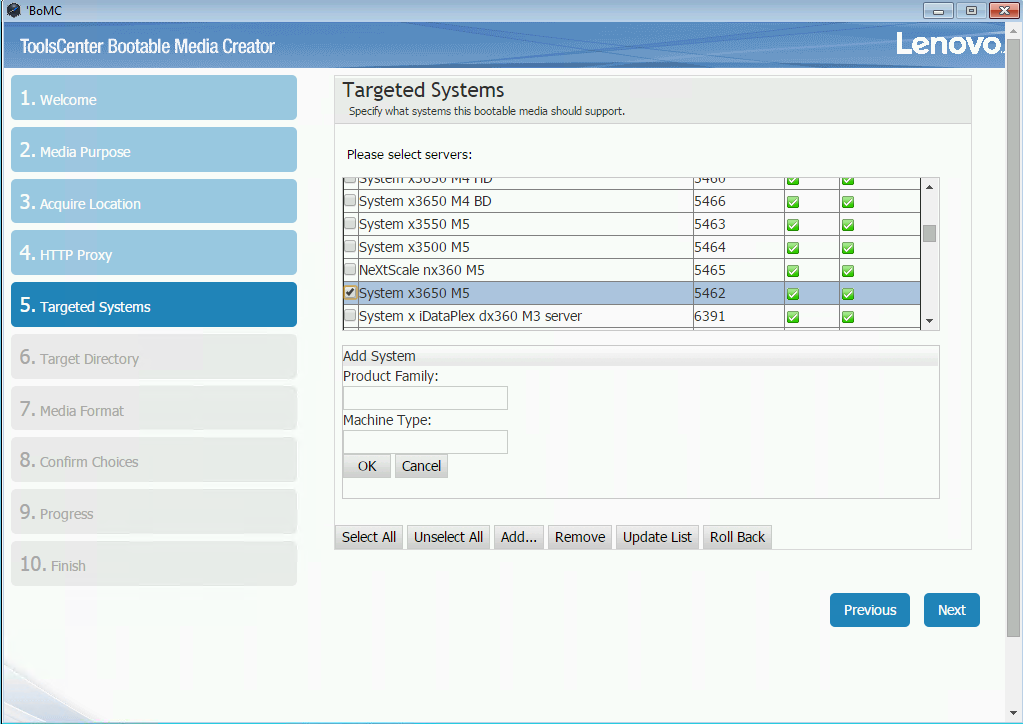Screen dimensions: 1023x724
Task: Focus the Product Family input field
Action: coord(425,398)
